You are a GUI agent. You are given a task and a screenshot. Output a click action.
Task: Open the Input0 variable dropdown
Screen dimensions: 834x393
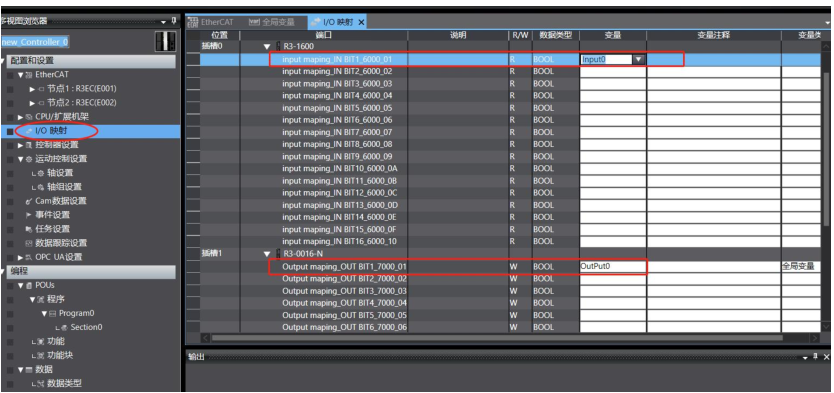639,60
